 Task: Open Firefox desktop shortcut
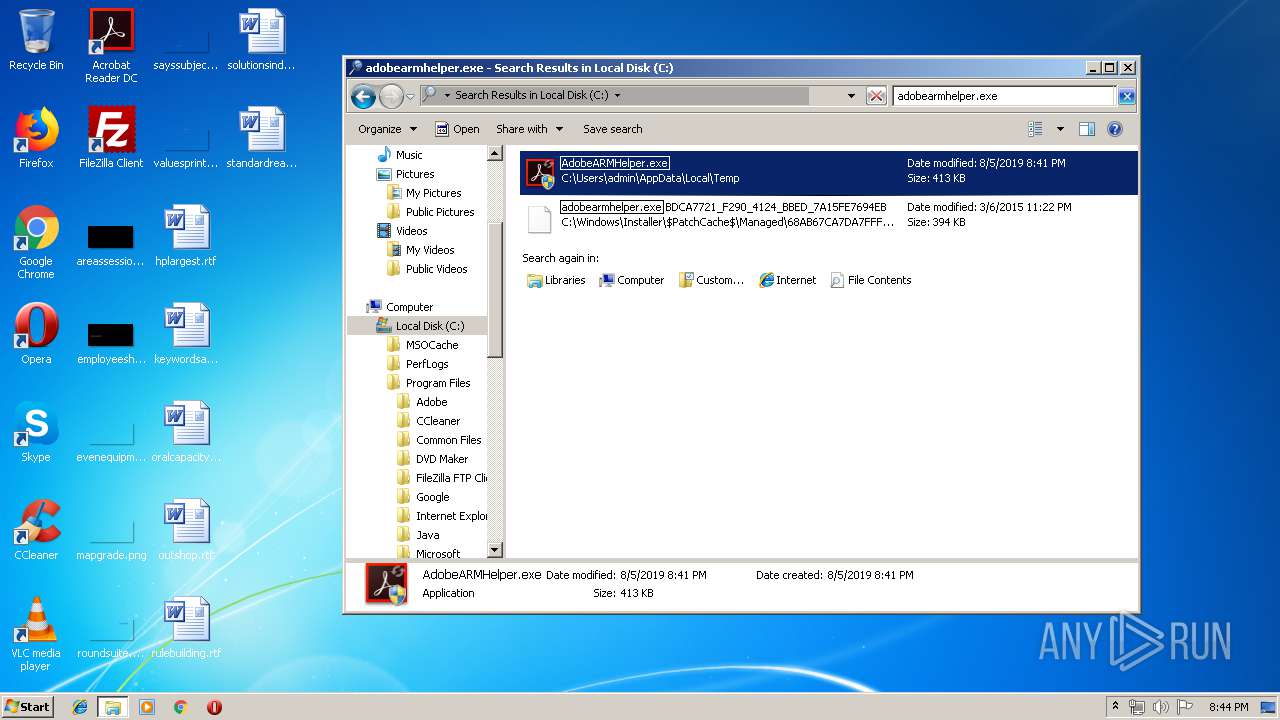coord(36,138)
